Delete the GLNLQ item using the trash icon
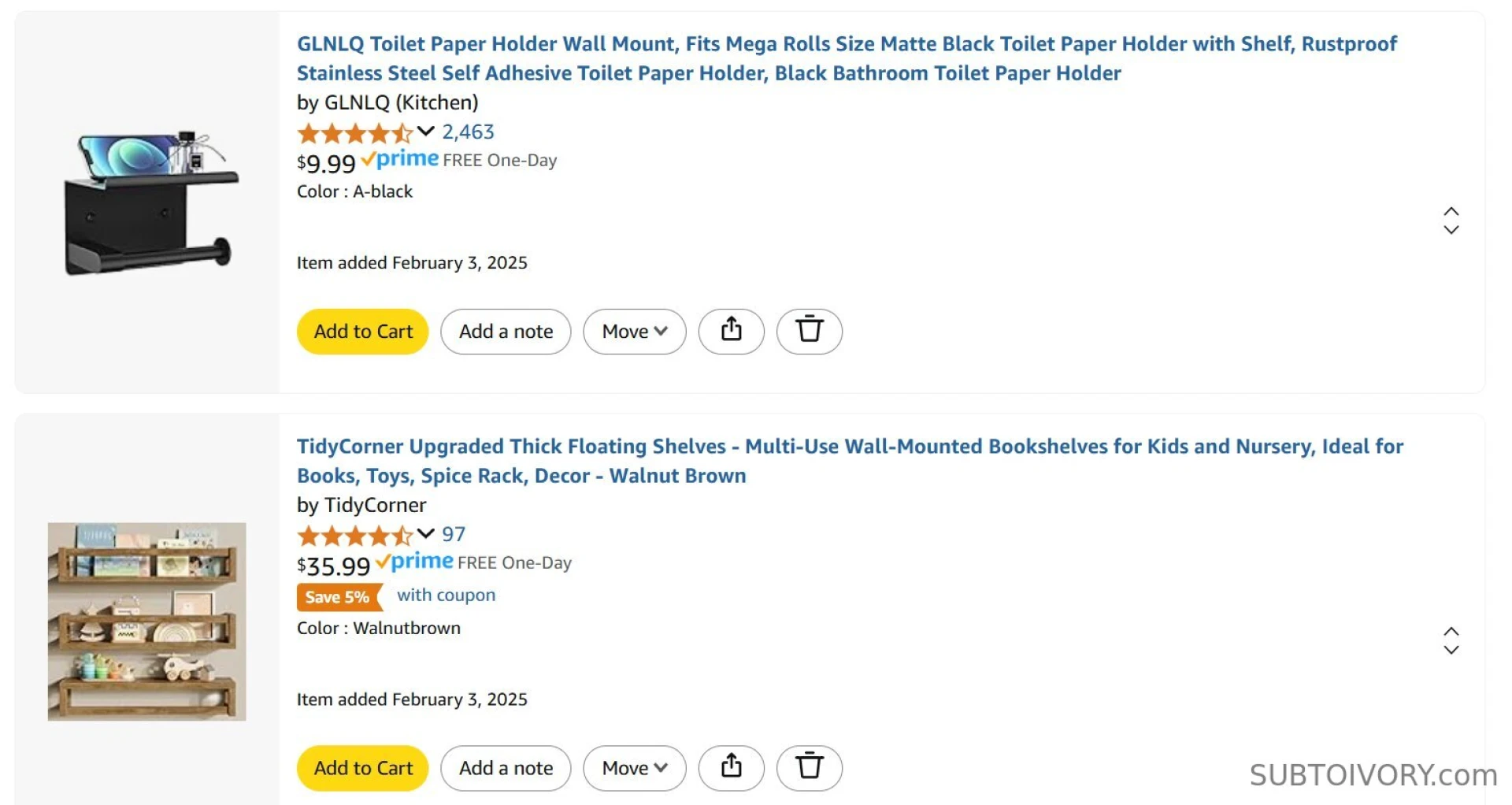Screen dimensions: 1512x805 [810, 332]
